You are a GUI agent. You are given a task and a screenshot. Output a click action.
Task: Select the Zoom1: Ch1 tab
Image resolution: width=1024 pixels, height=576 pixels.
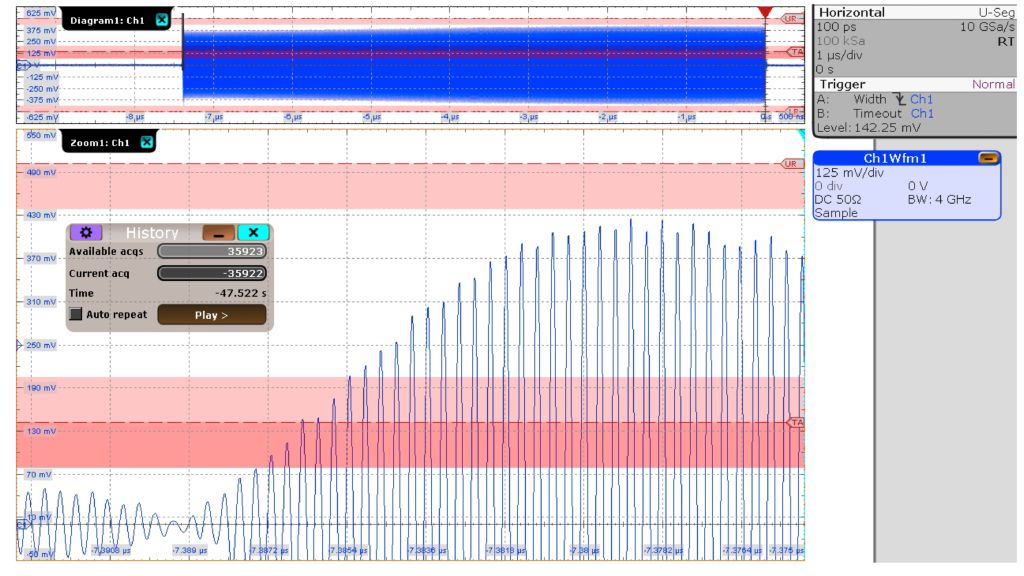pos(100,142)
